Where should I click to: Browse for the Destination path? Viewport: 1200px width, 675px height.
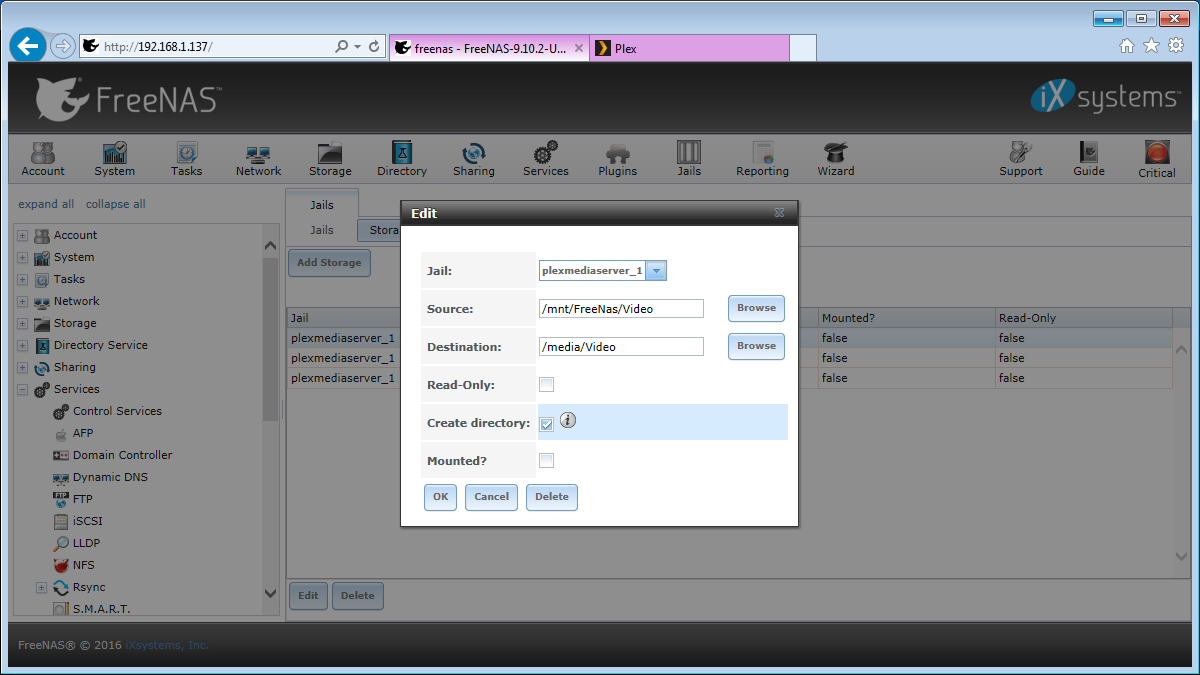click(756, 346)
